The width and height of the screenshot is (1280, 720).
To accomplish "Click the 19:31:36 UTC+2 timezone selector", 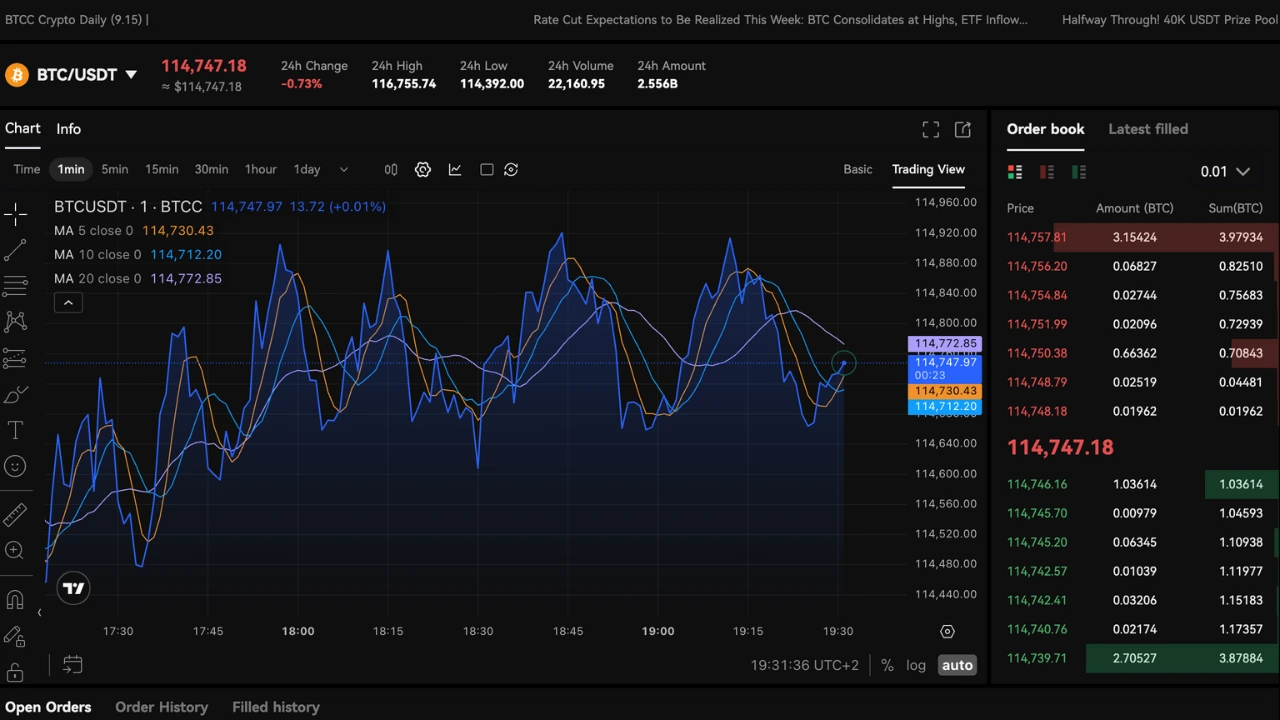I will pos(805,665).
